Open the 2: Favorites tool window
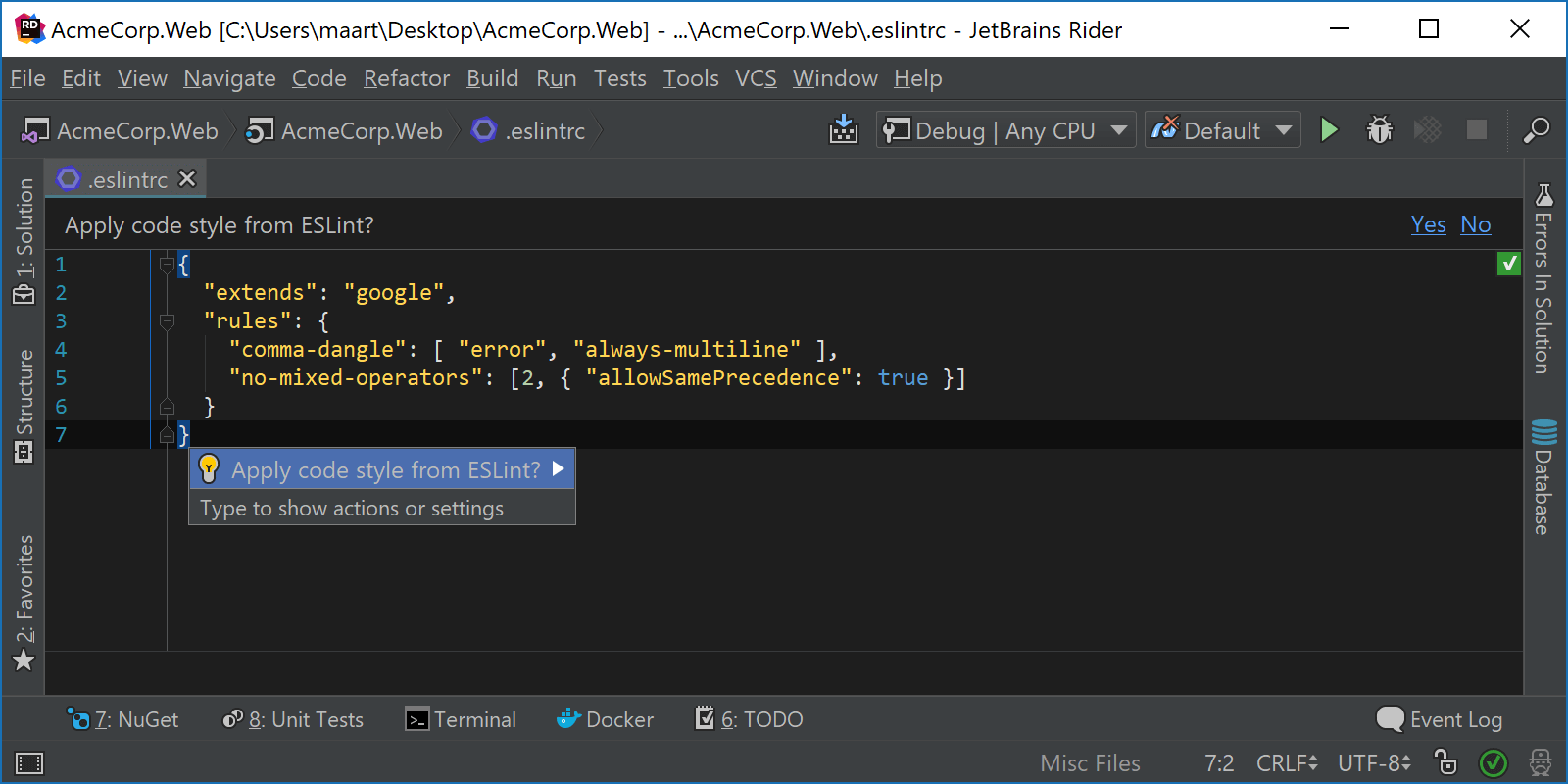The width and height of the screenshot is (1568, 784). (24, 603)
